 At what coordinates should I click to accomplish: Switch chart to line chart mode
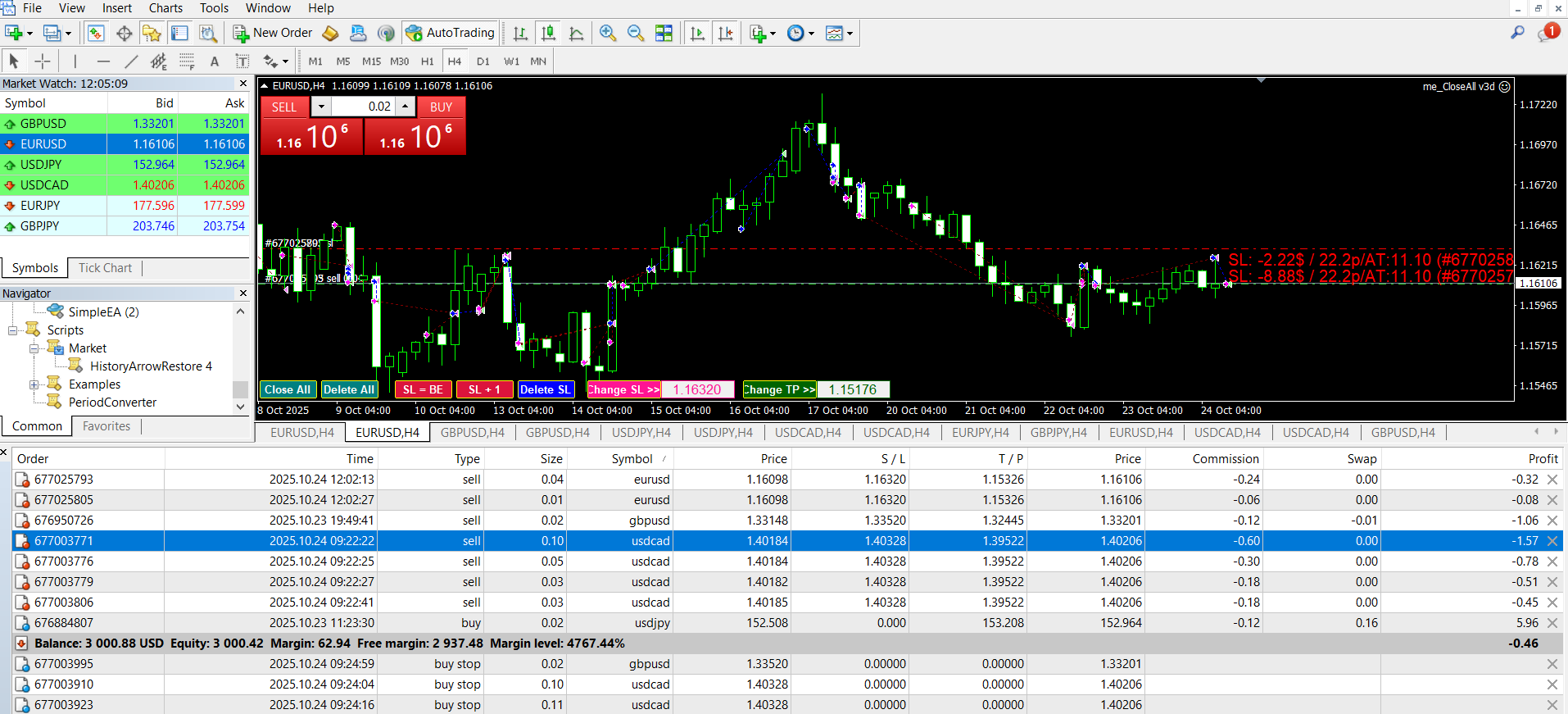577,33
